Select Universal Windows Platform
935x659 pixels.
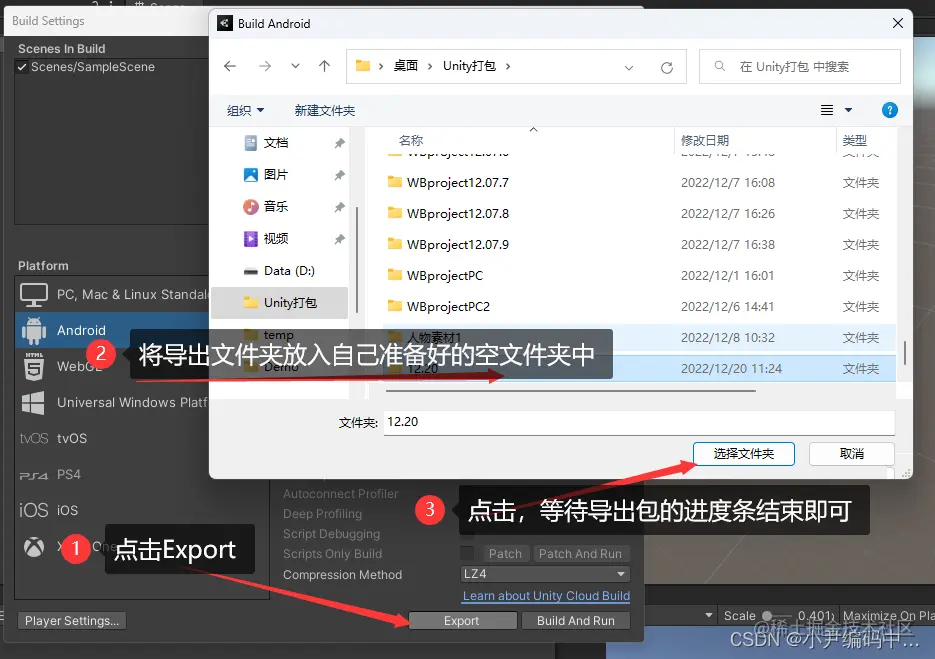tap(113, 403)
